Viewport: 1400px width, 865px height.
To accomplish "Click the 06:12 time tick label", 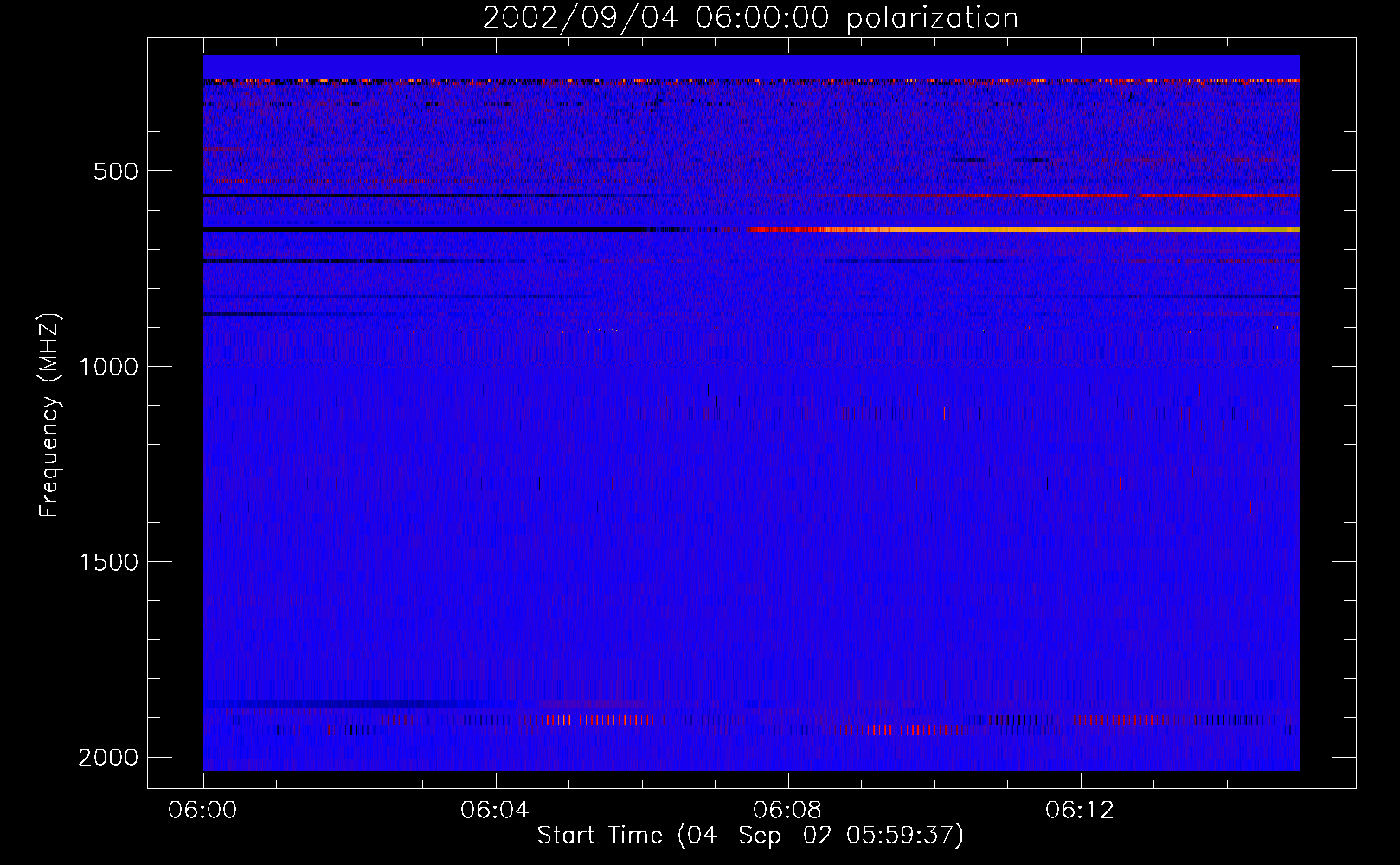I will [x=1080, y=811].
